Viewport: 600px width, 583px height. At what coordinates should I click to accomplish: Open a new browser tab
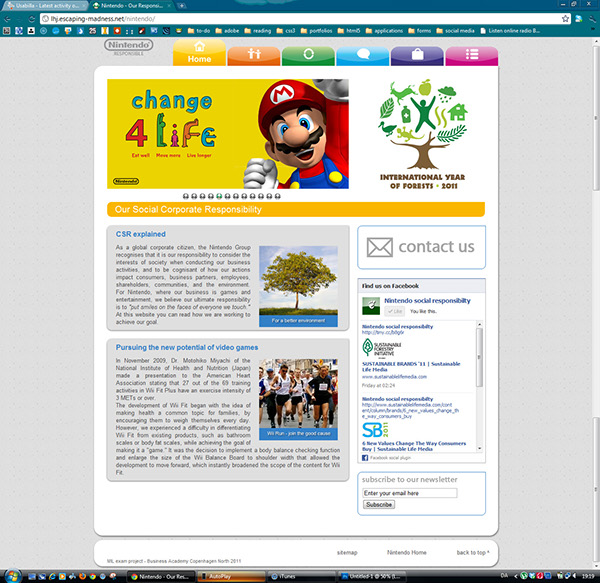181,5
